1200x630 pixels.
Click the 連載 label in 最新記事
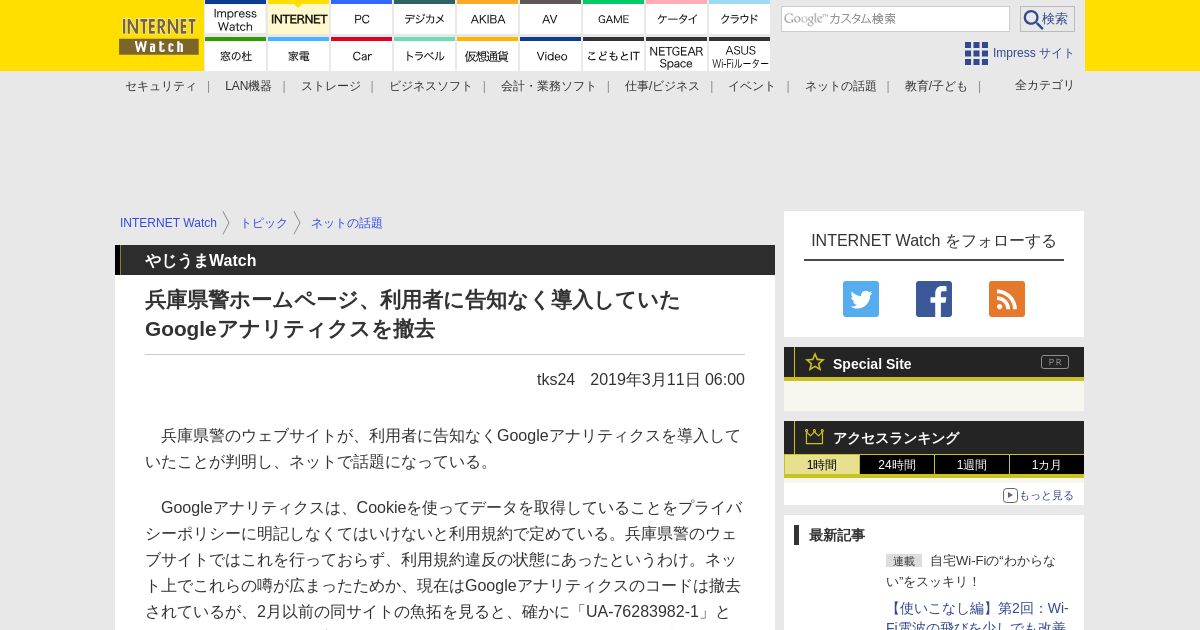[x=904, y=561]
